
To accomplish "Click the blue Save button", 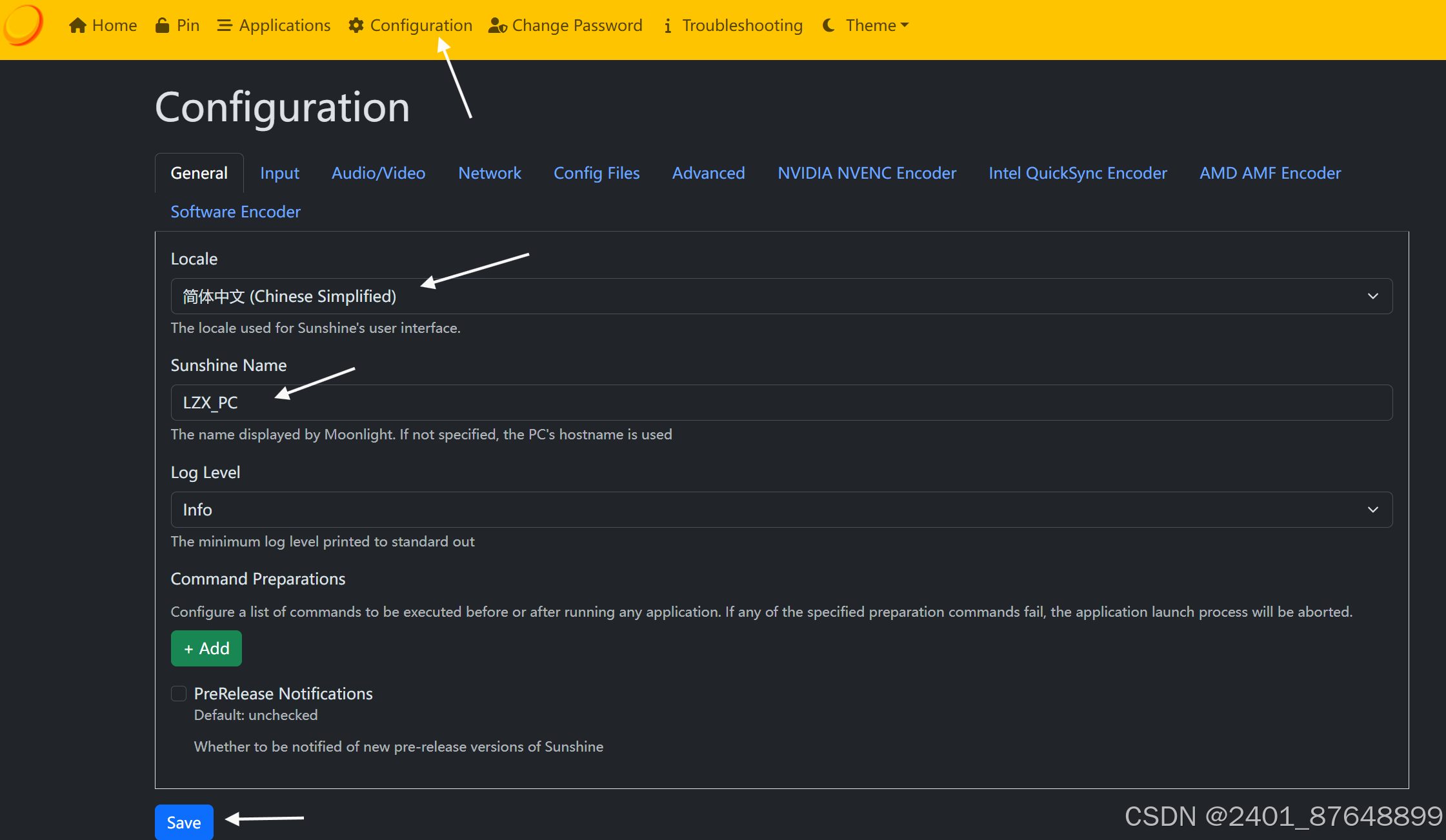I will point(184,822).
